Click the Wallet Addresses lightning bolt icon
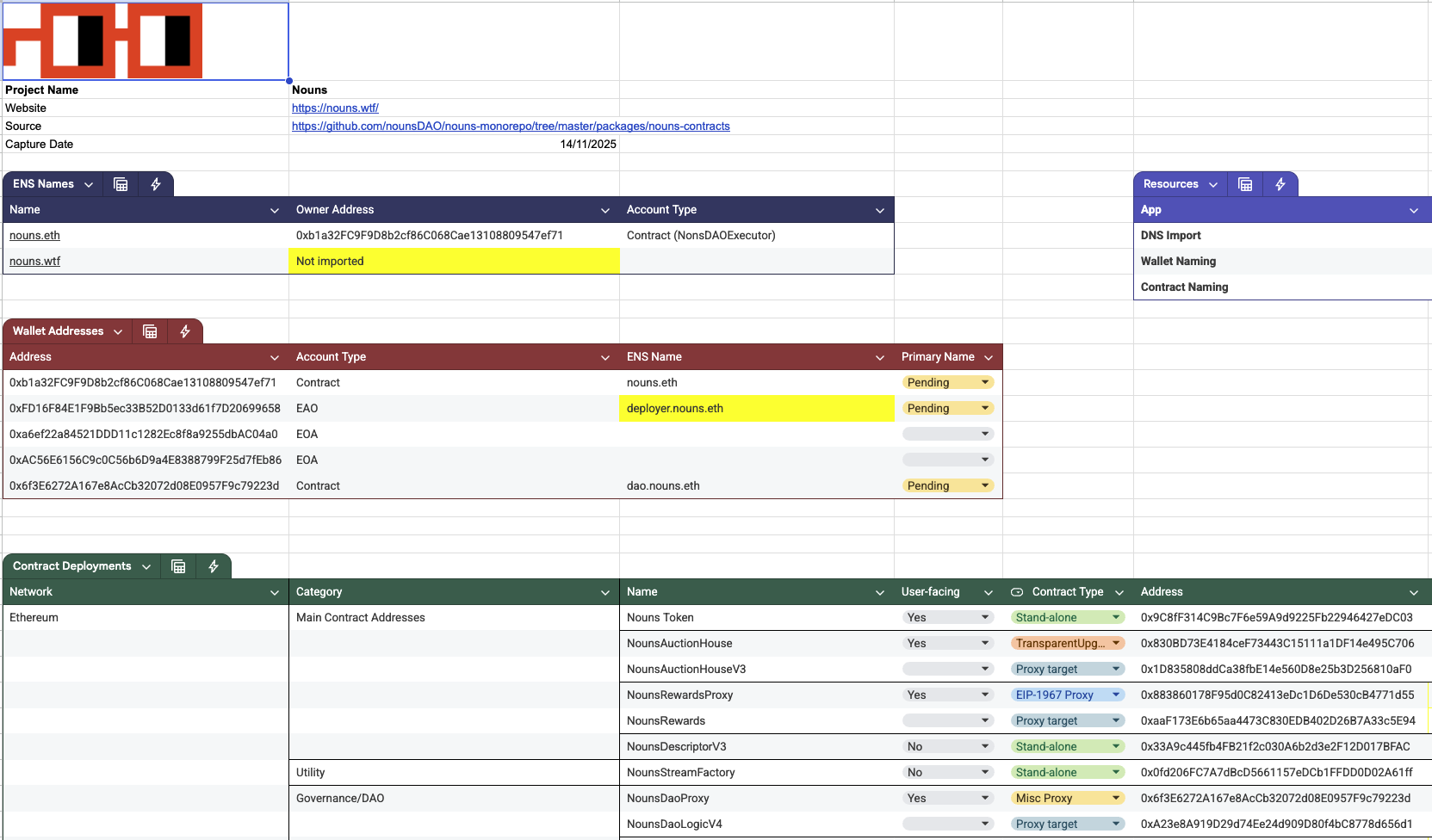The width and height of the screenshot is (1432, 840). 185,331
